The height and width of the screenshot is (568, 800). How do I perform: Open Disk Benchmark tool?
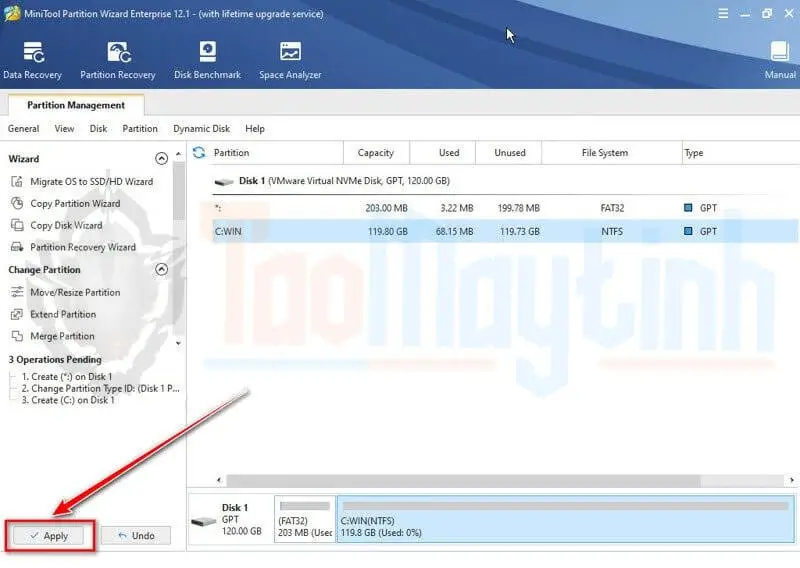click(207, 60)
